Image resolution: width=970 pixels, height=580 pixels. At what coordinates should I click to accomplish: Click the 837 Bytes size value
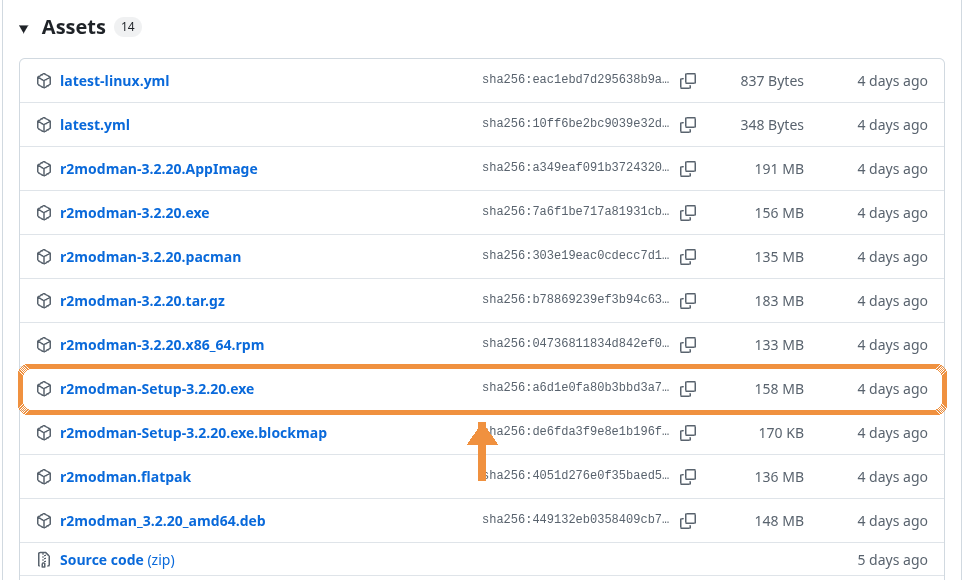tap(772, 81)
